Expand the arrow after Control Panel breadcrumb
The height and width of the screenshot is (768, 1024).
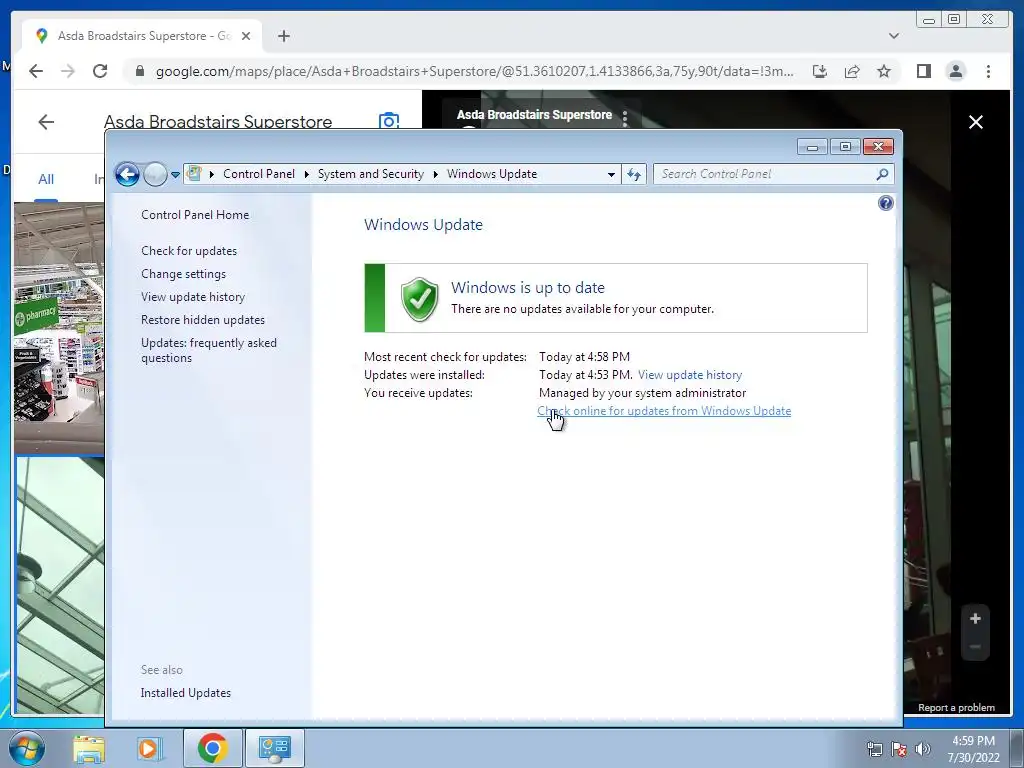tap(306, 174)
